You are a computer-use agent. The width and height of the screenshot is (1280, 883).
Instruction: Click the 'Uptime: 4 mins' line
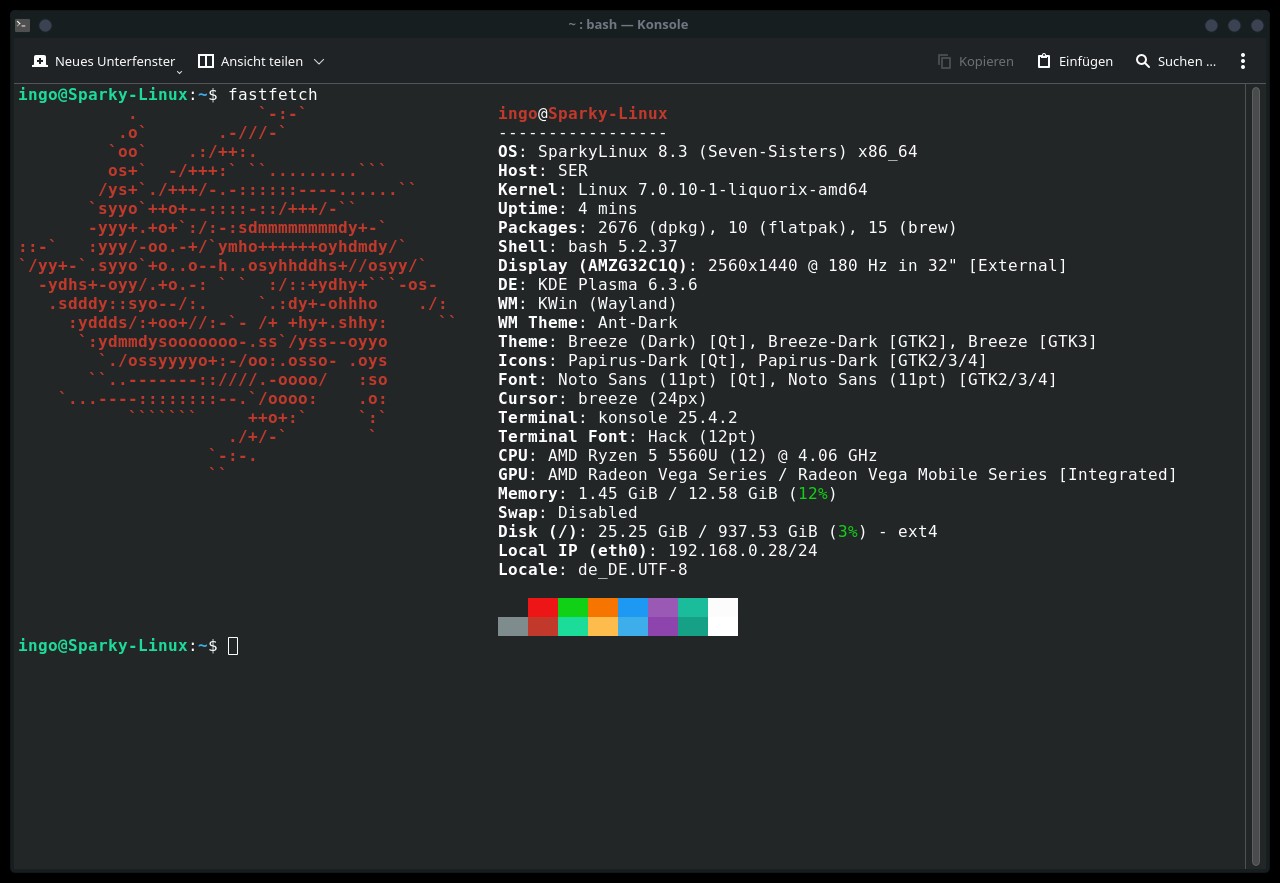click(x=568, y=209)
